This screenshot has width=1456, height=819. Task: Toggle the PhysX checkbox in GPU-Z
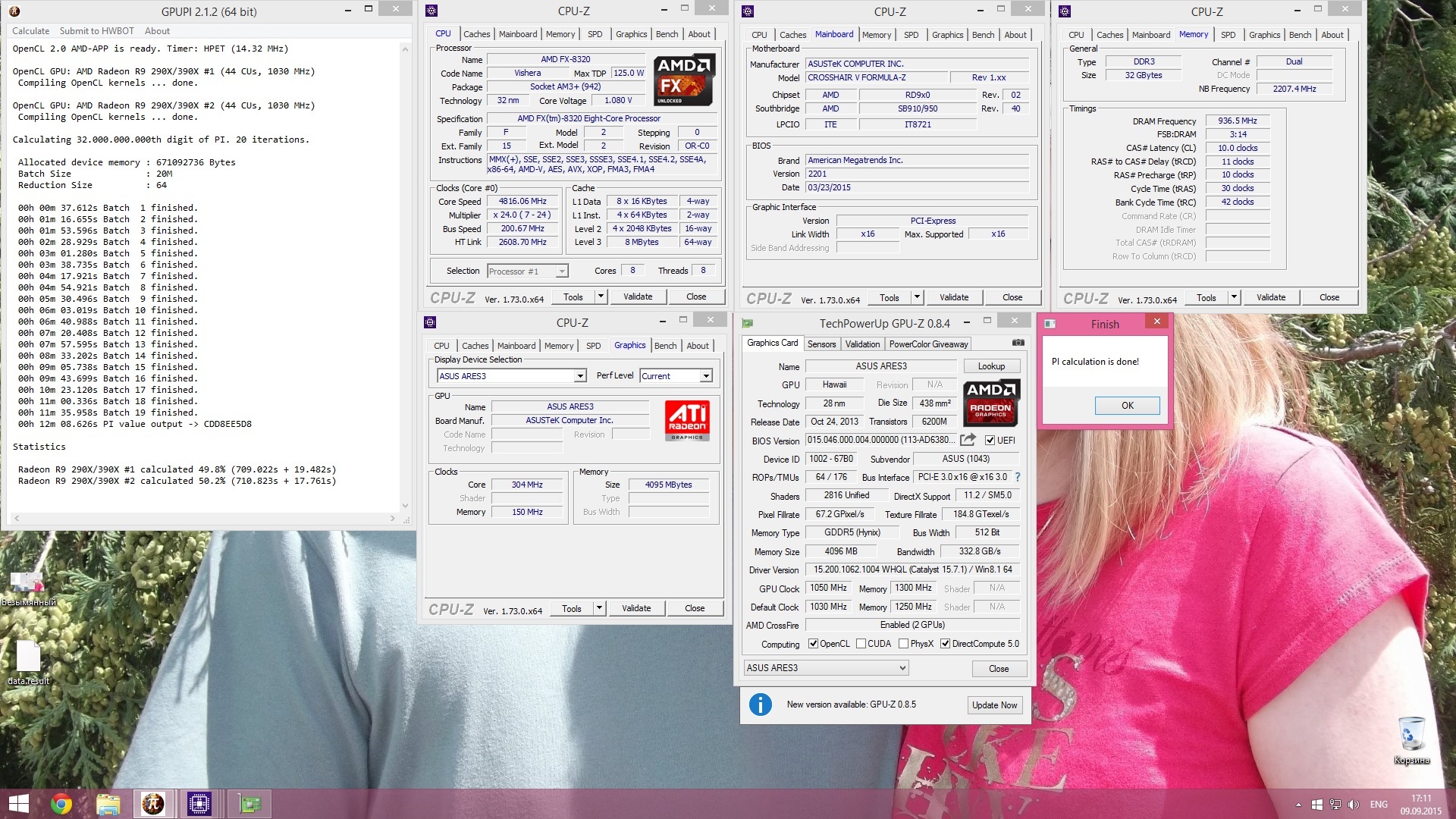pyautogui.click(x=903, y=644)
